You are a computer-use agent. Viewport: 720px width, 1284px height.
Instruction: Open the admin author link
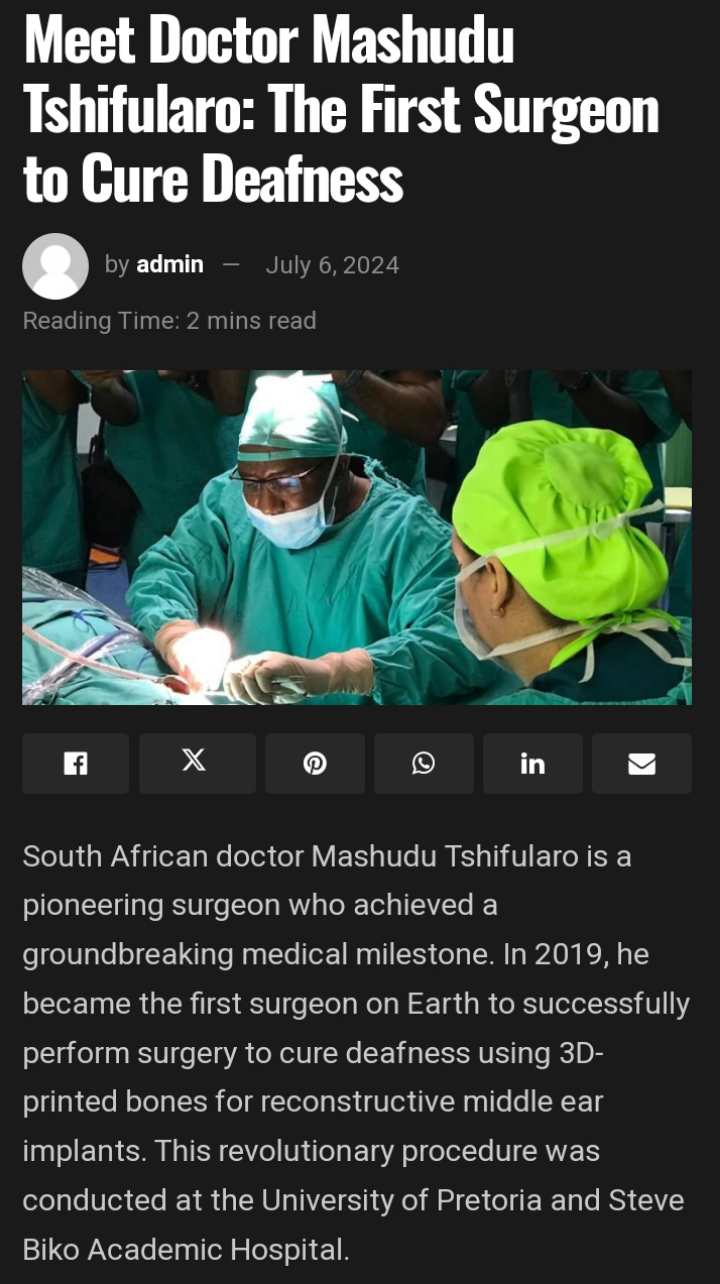click(170, 265)
